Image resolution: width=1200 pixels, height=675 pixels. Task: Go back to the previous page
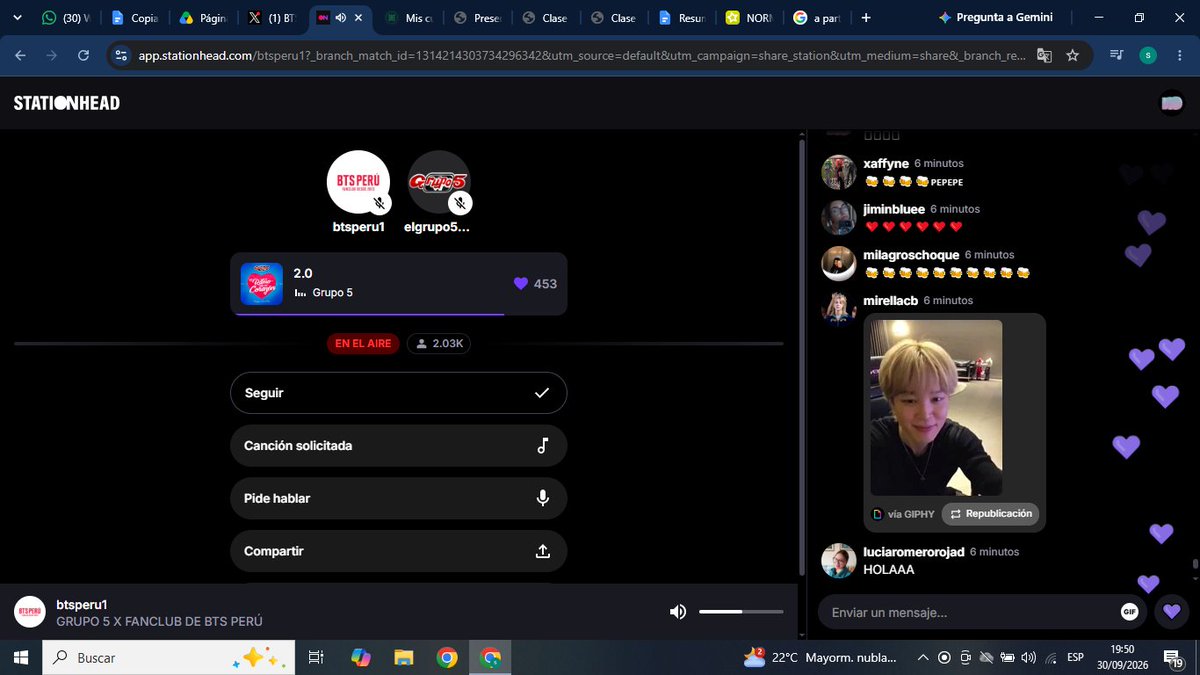click(20, 56)
